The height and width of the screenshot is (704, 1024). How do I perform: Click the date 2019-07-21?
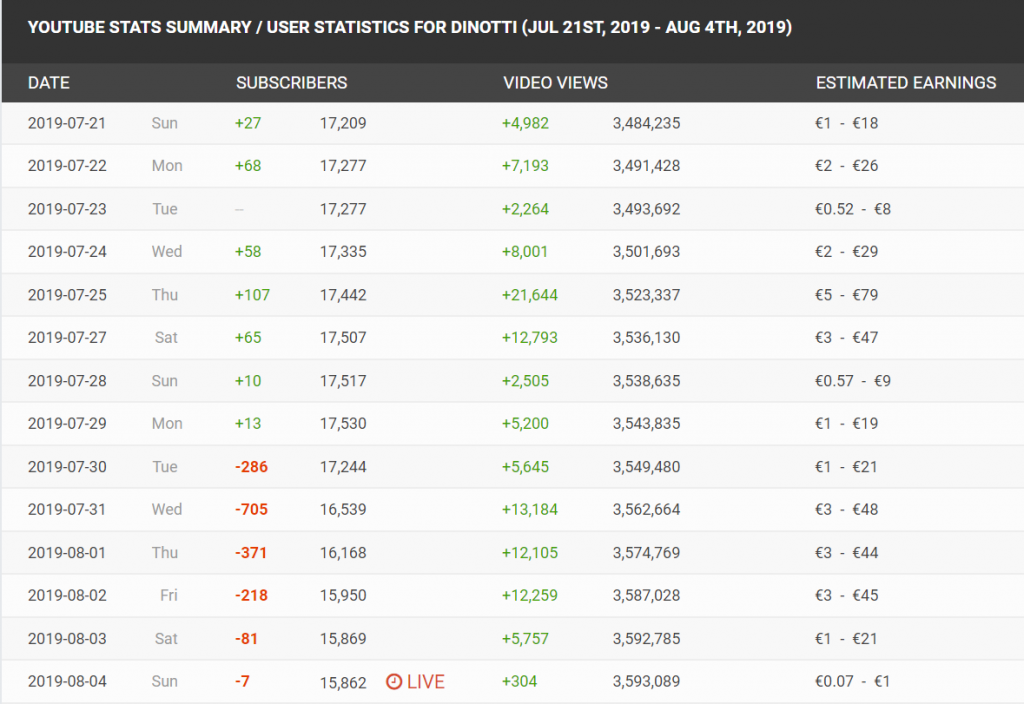67,123
